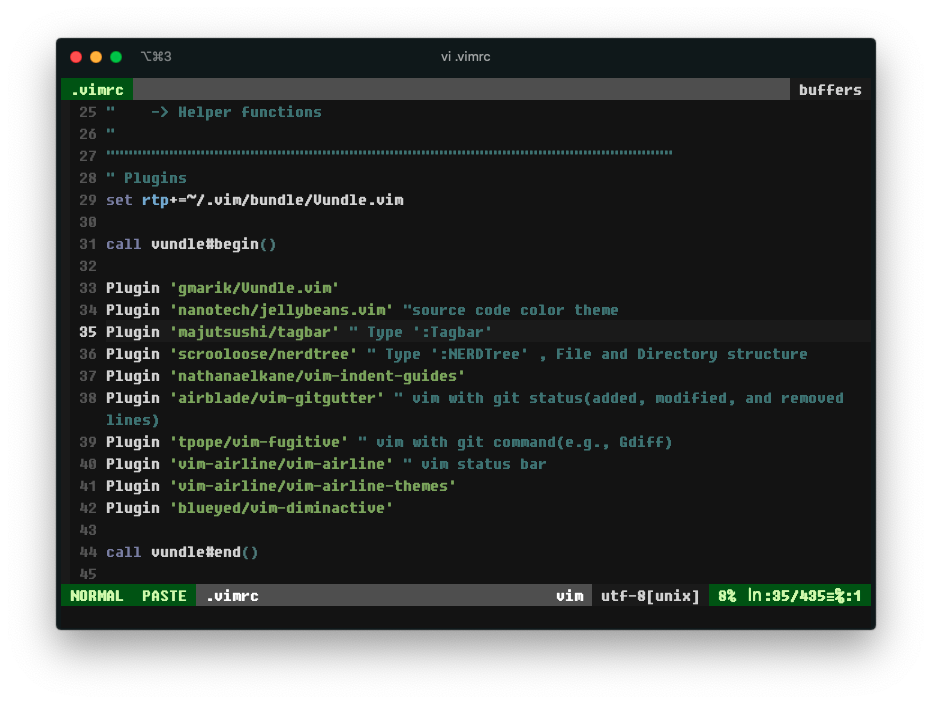Select the .vimrc buffer tab
The width and height of the screenshot is (932, 704).
[x=97, y=90]
